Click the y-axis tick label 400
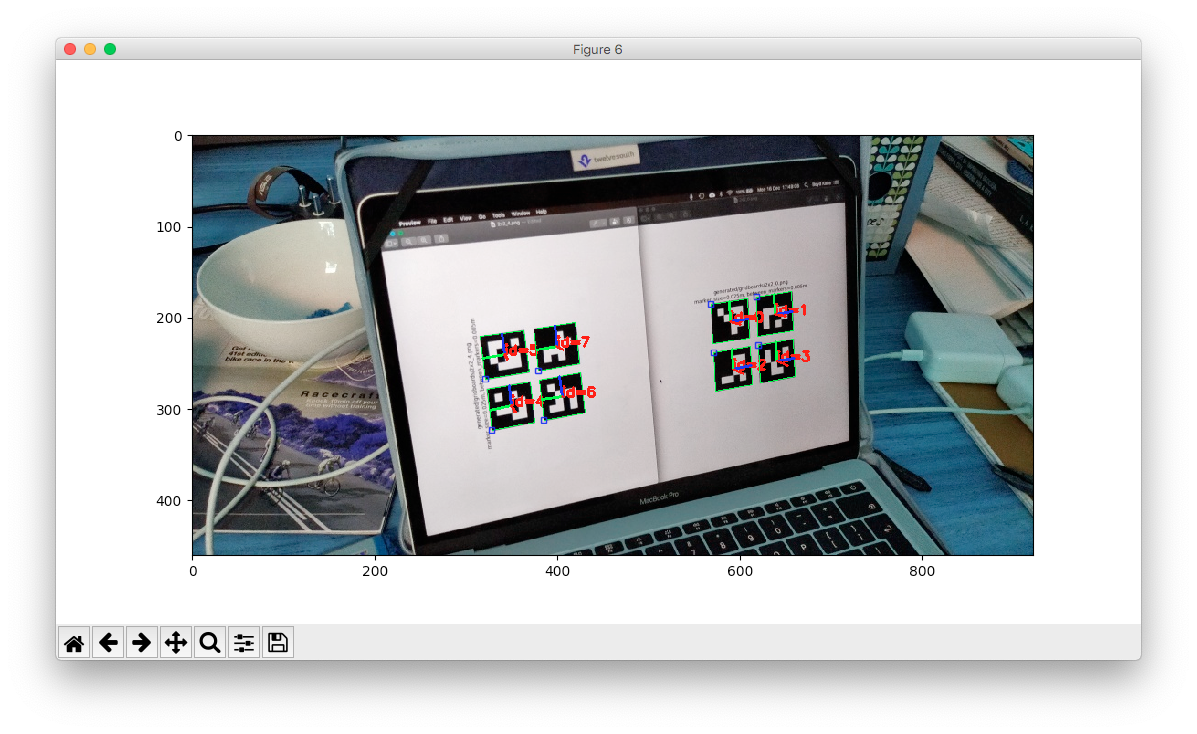The height and width of the screenshot is (734, 1197). [169, 501]
